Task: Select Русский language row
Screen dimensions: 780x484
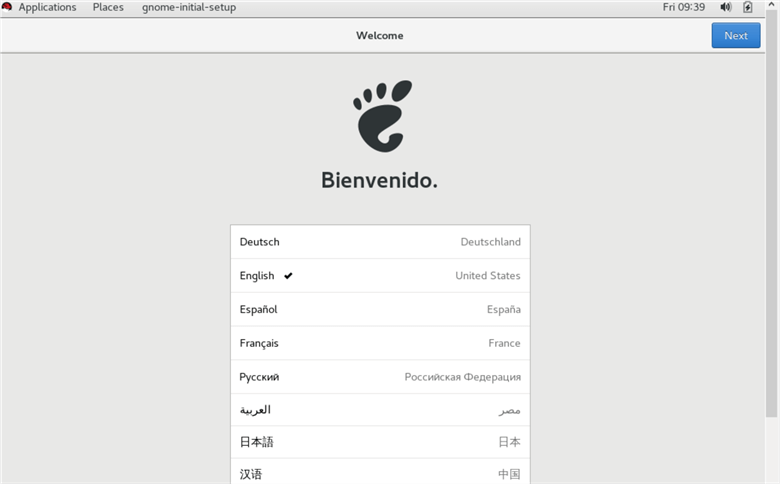Action: 380,377
